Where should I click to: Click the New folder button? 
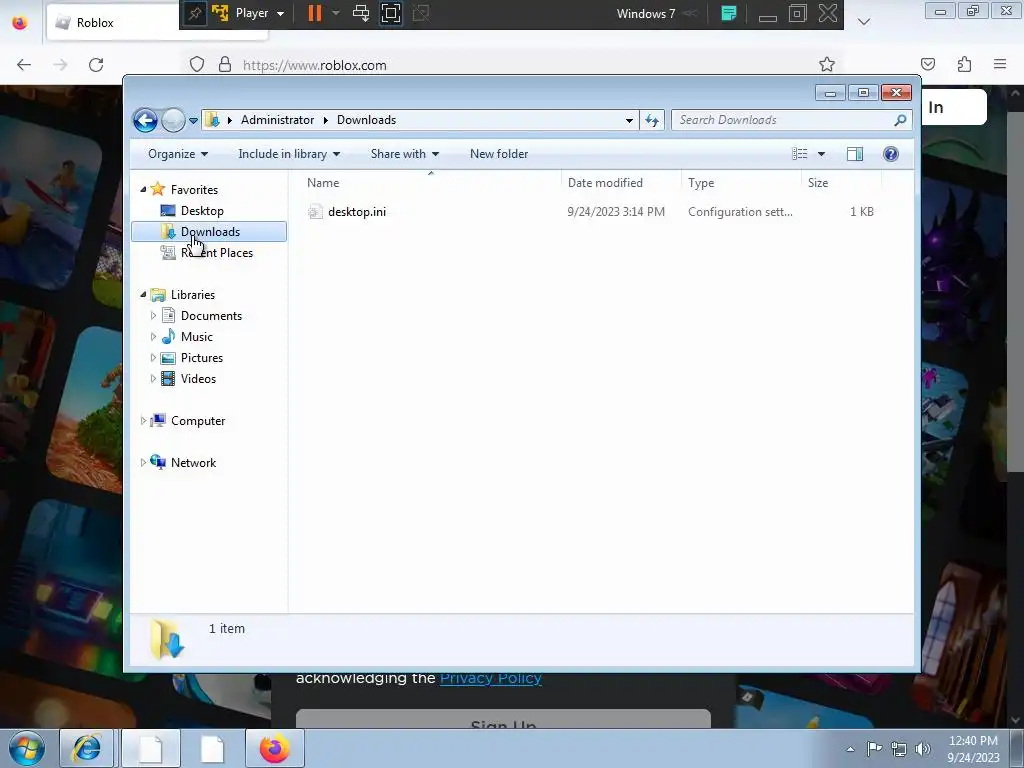click(499, 154)
